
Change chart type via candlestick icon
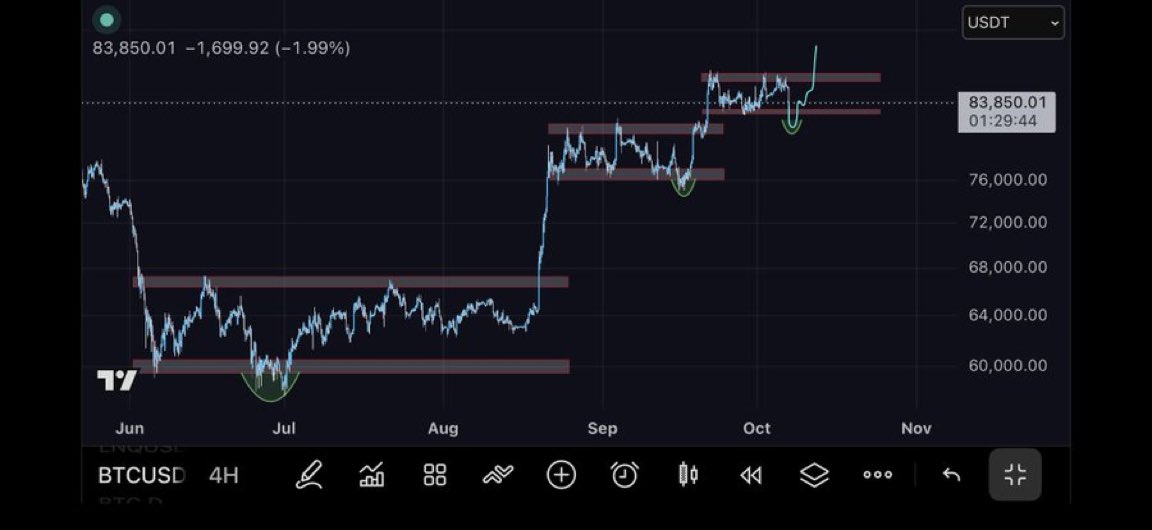688,475
